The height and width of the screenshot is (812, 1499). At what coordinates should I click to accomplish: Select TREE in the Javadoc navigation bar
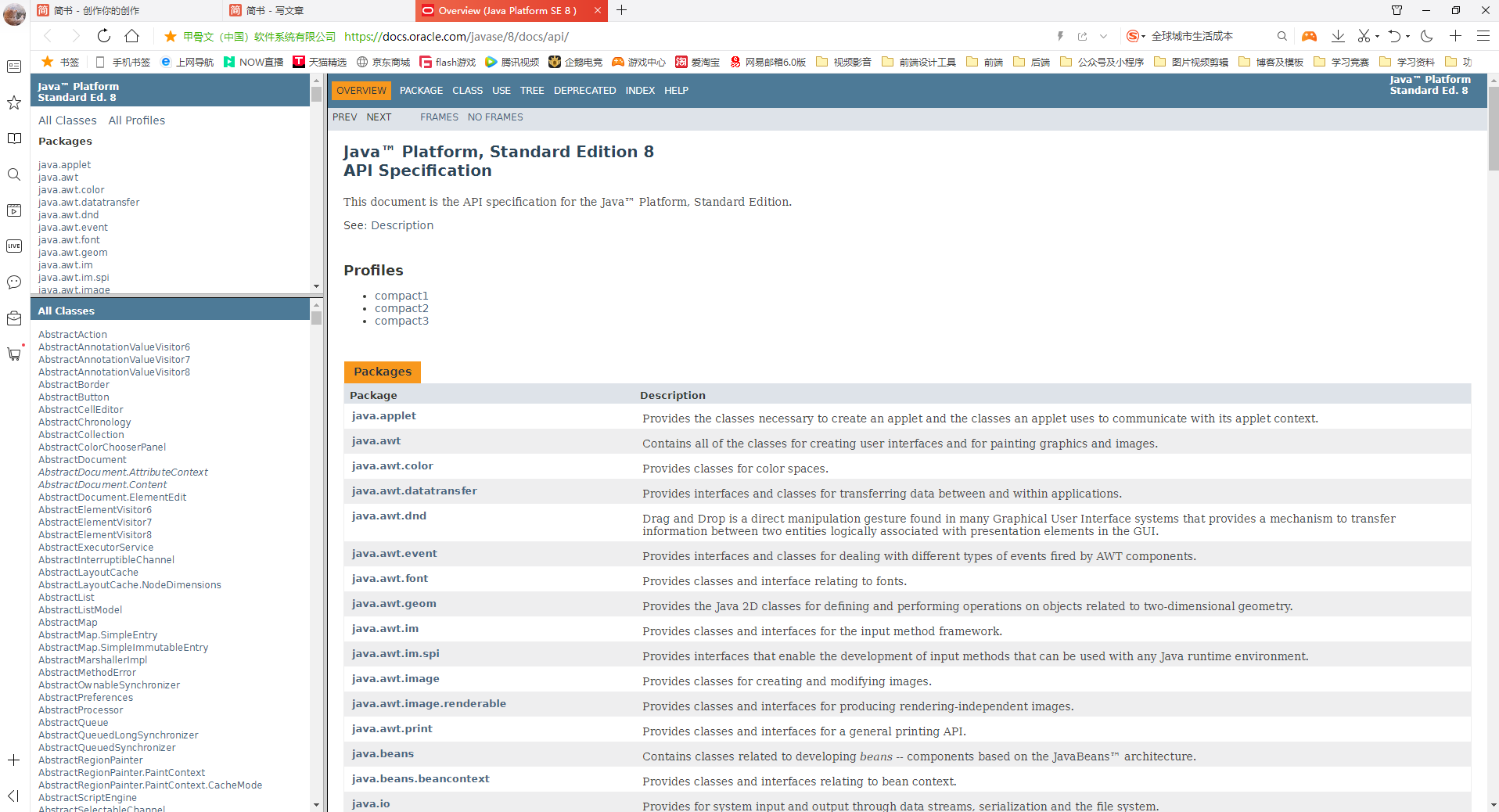pyautogui.click(x=532, y=91)
